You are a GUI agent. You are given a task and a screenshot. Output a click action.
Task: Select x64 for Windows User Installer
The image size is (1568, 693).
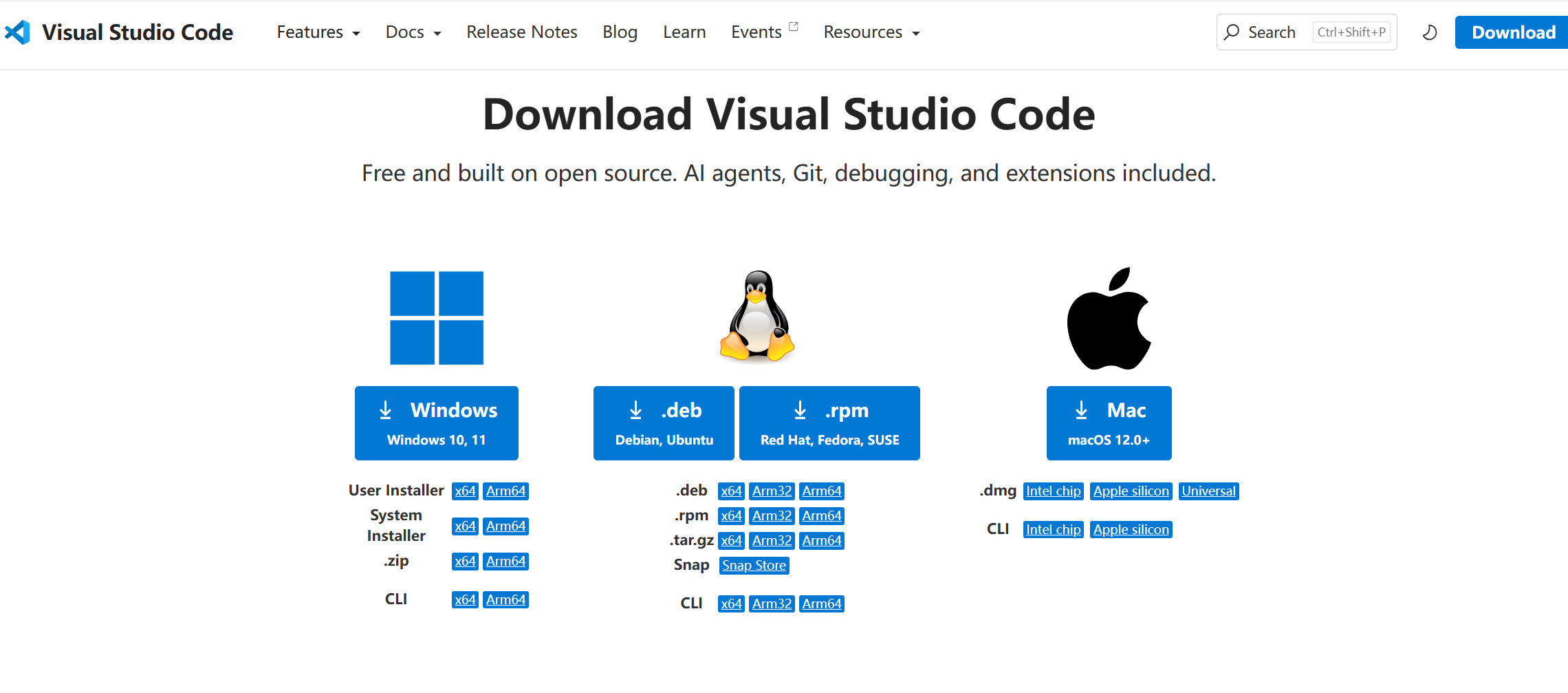[x=465, y=491]
